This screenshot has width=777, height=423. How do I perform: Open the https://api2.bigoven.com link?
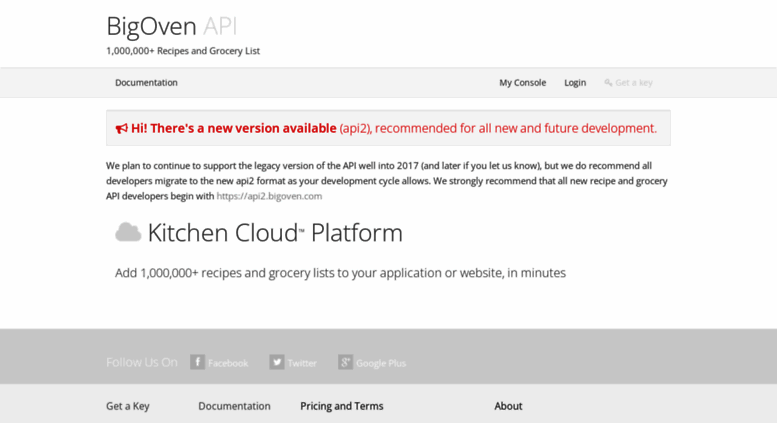pos(269,196)
